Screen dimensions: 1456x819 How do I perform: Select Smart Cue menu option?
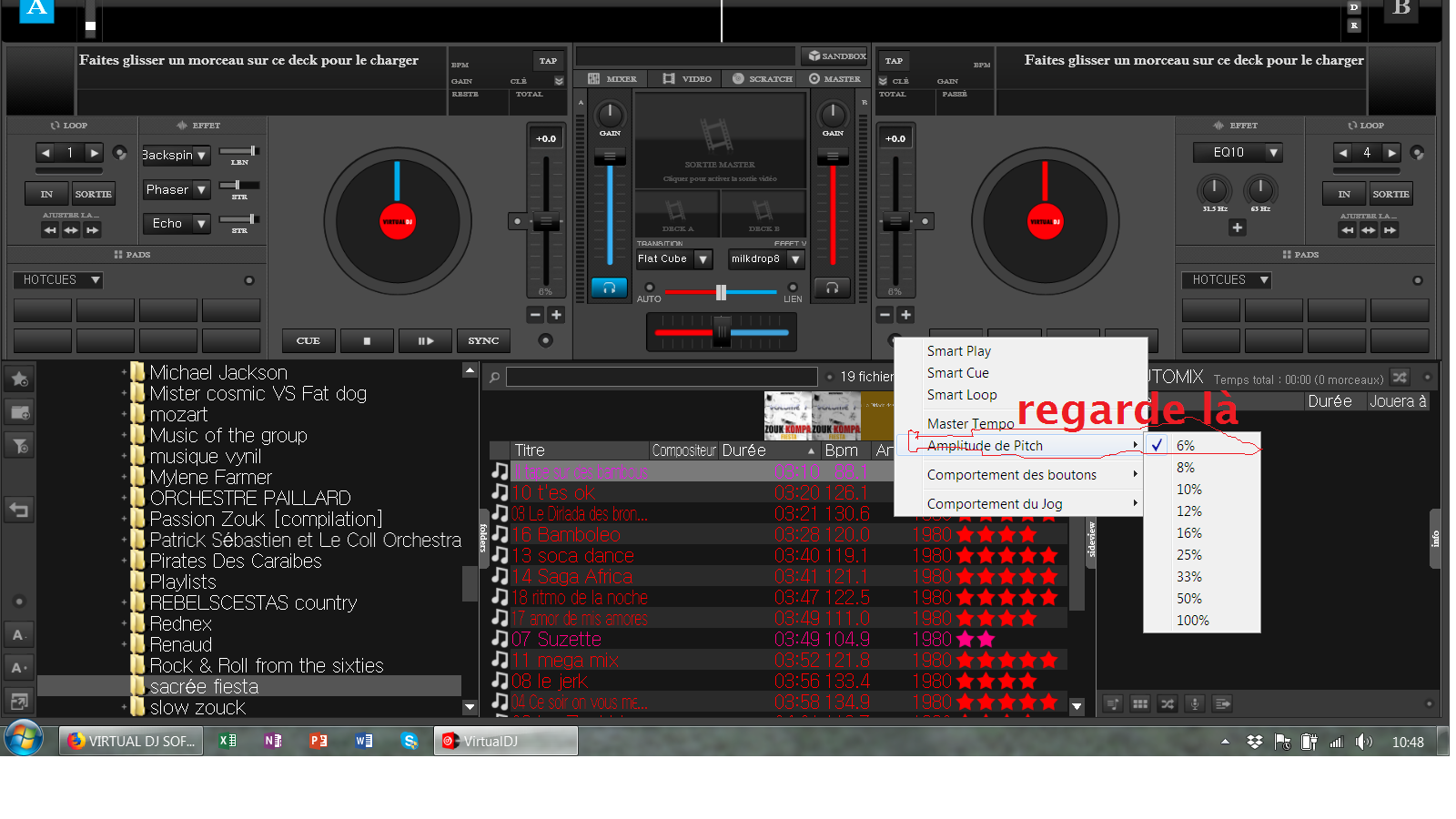point(957,373)
